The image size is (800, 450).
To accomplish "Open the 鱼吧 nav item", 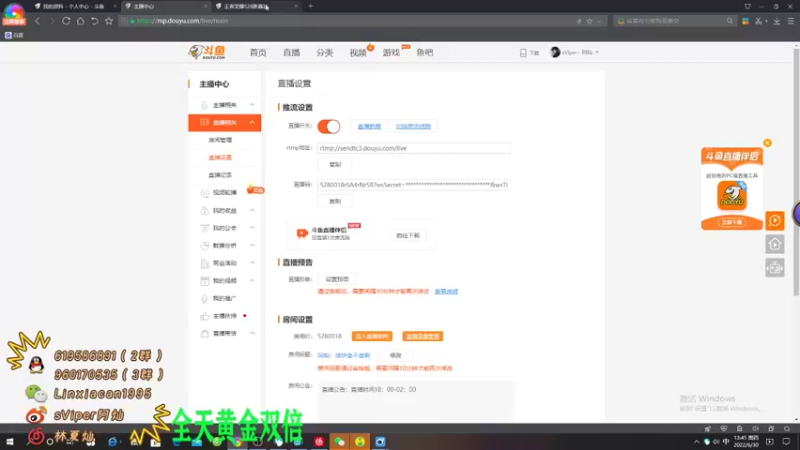I will click(424, 53).
